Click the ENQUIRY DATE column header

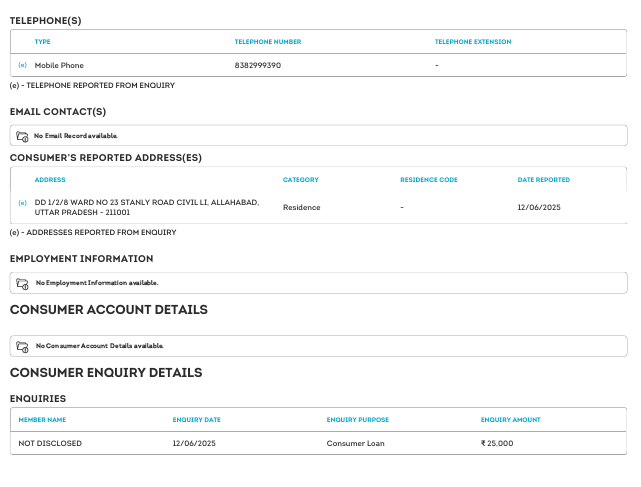tap(197, 420)
